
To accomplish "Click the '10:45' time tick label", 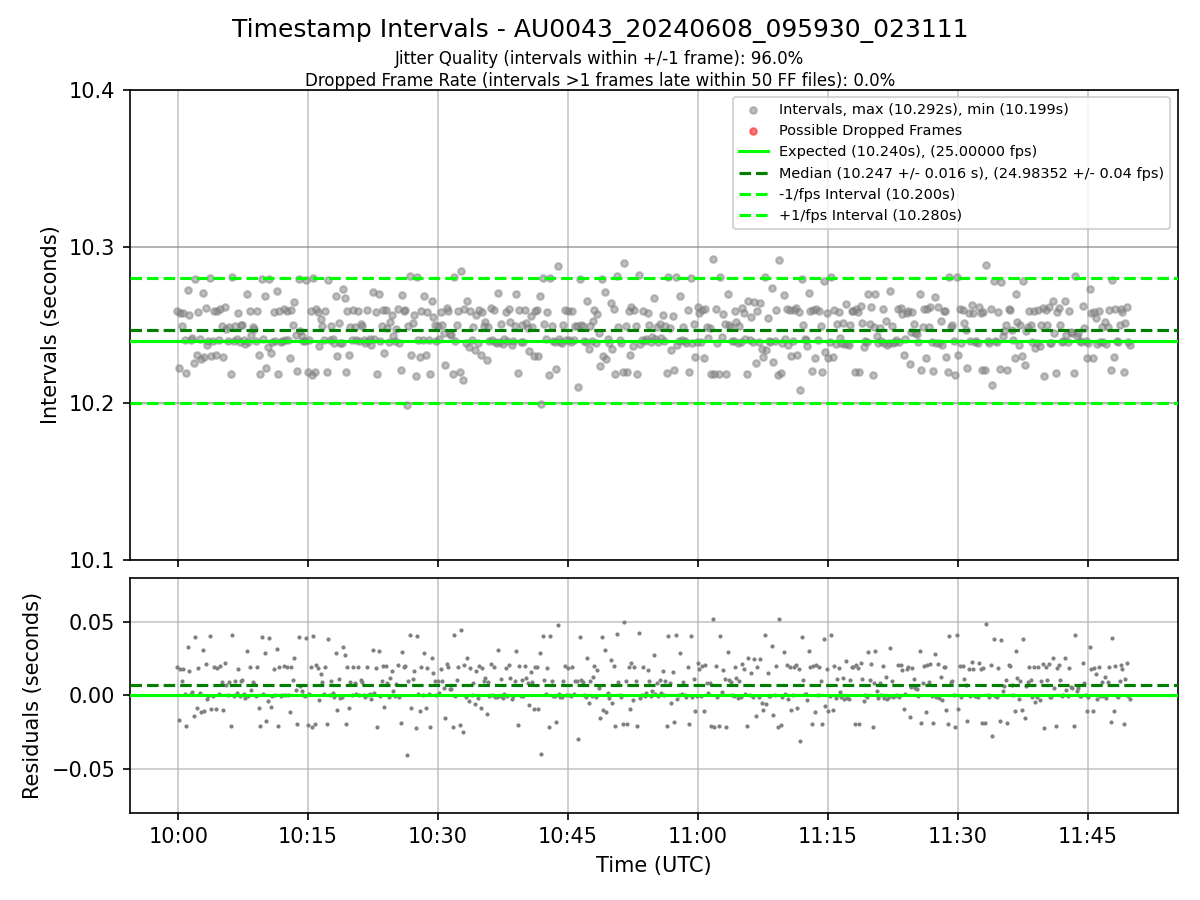I will tap(568, 835).
